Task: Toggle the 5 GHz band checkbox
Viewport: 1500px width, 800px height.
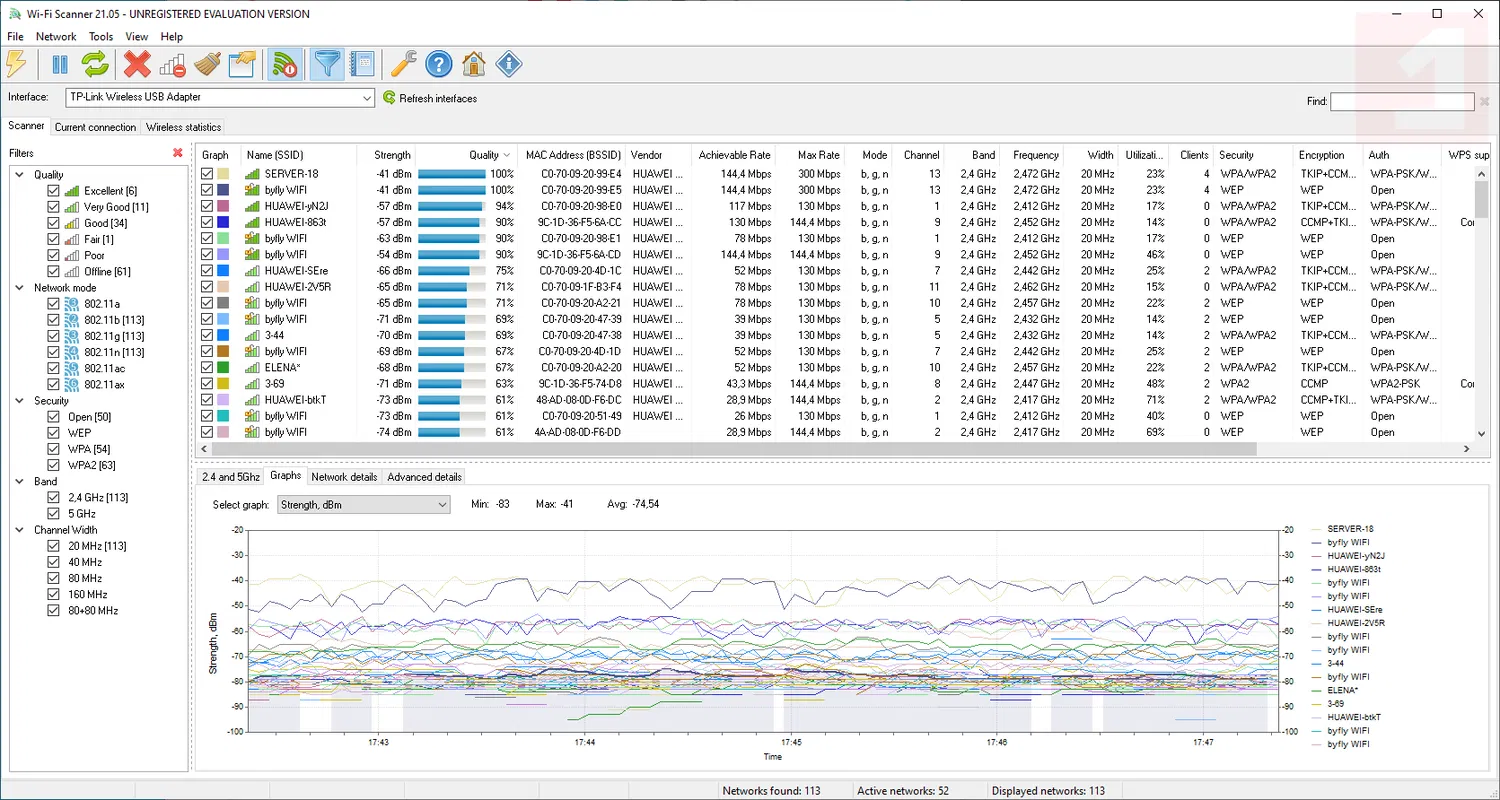Action: click(54, 514)
